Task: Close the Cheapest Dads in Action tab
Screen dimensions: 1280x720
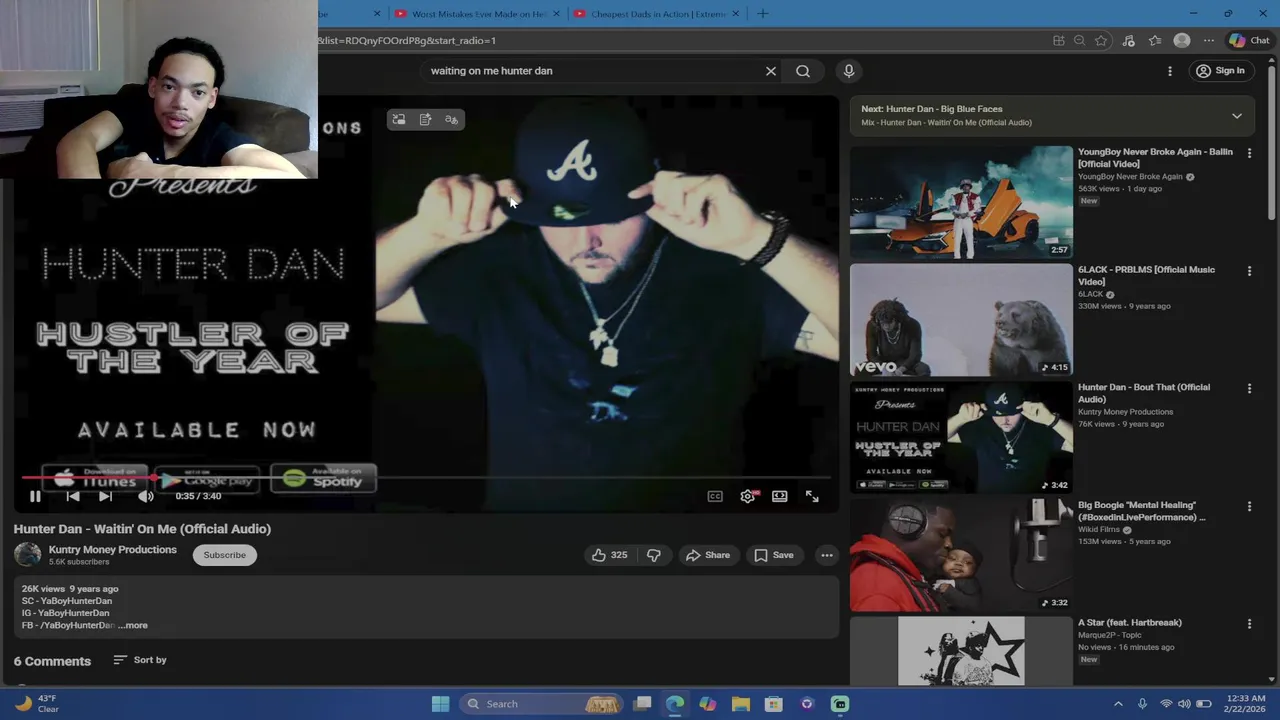Action: tap(736, 14)
